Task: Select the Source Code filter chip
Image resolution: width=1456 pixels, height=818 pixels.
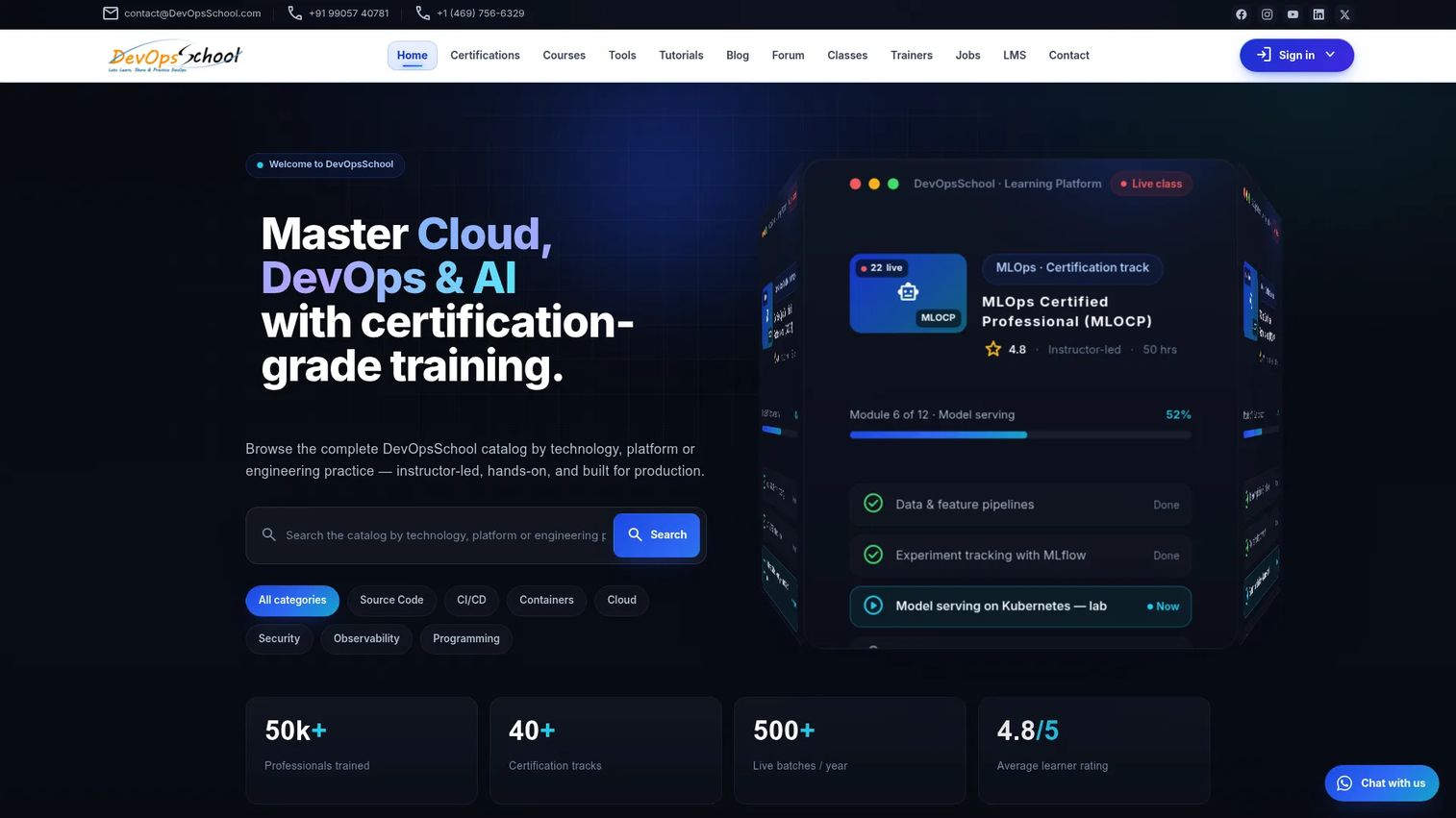Action: [x=391, y=600]
